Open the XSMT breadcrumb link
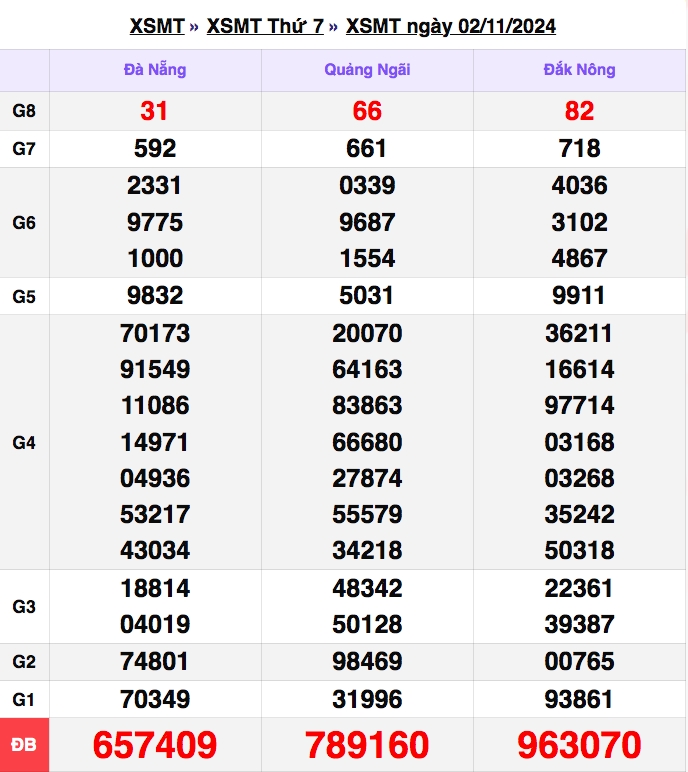Image resolution: width=688 pixels, height=772 pixels. (157, 26)
